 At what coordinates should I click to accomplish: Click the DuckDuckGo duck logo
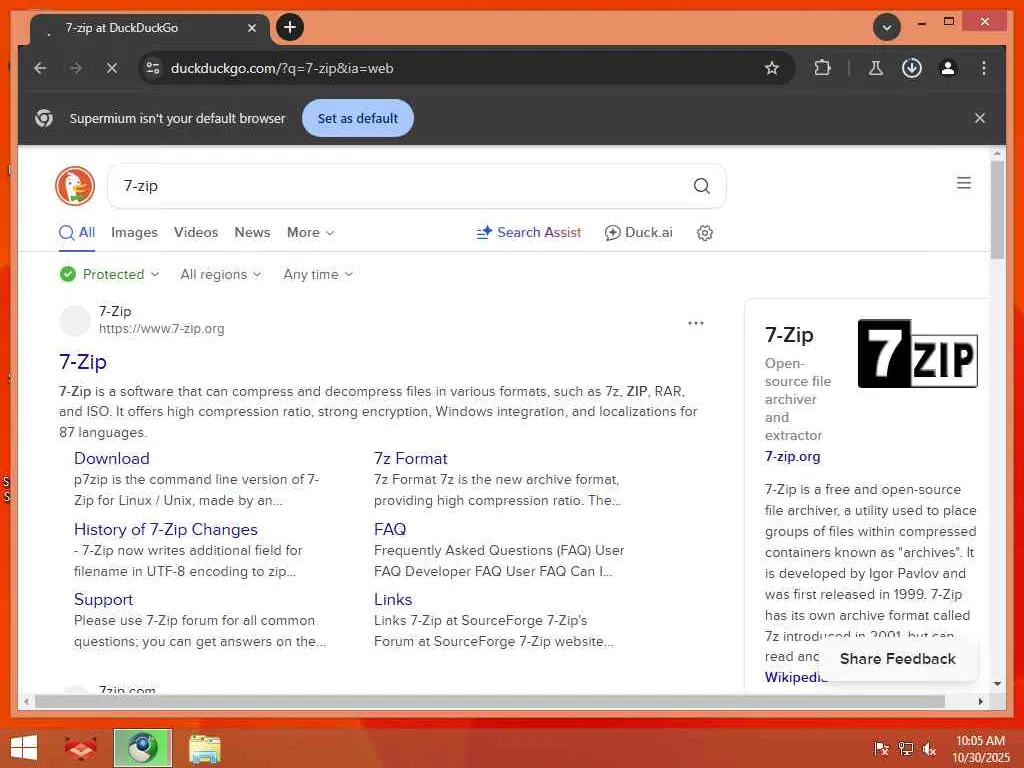(75, 185)
